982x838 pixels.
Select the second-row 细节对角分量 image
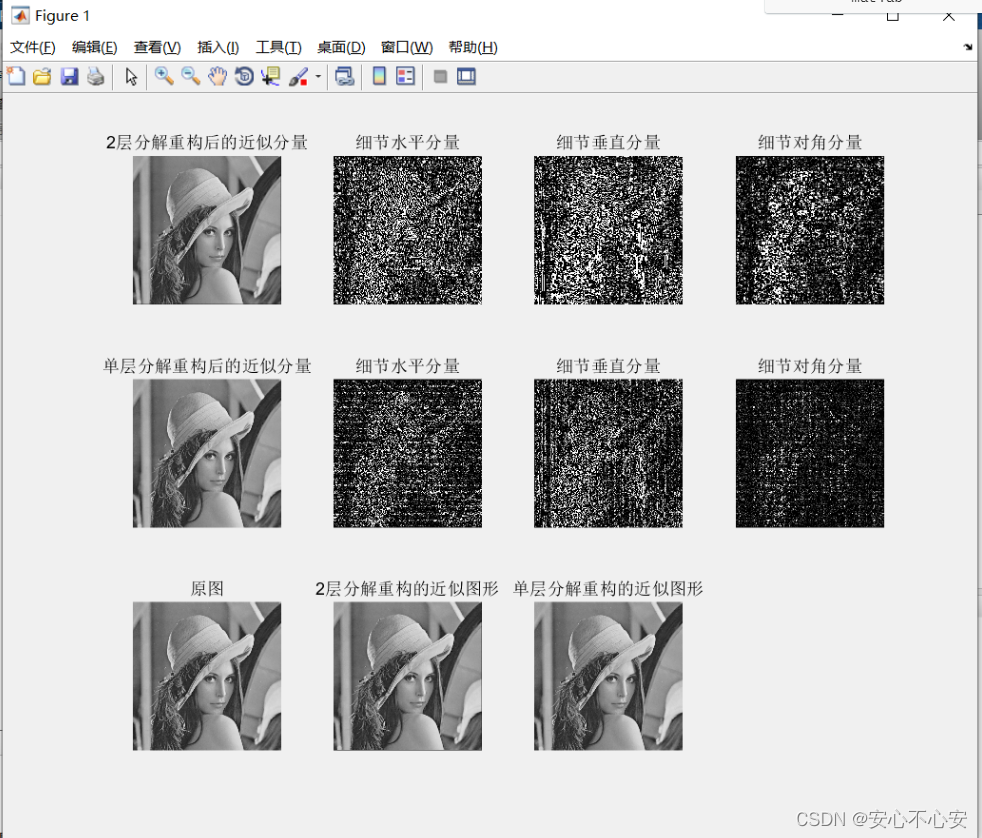[x=810, y=453]
